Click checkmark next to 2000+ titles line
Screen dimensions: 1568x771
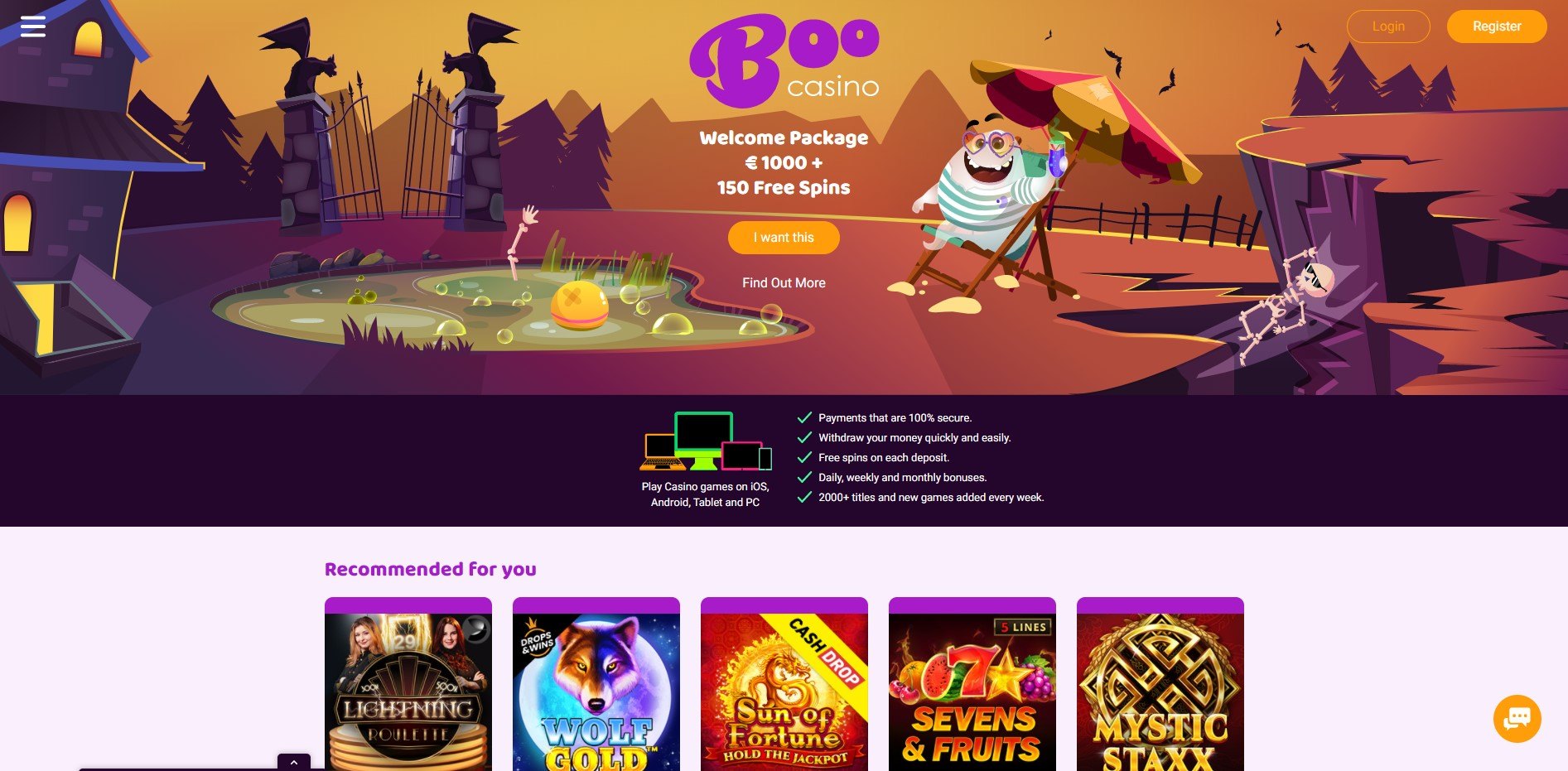(x=803, y=497)
